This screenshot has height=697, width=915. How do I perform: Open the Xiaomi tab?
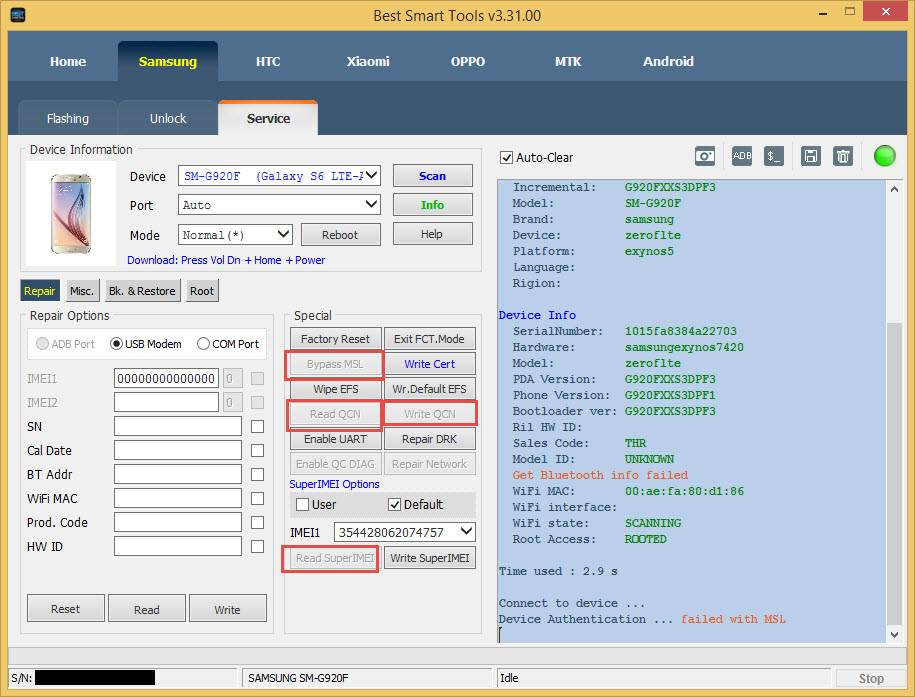pyautogui.click(x=368, y=61)
